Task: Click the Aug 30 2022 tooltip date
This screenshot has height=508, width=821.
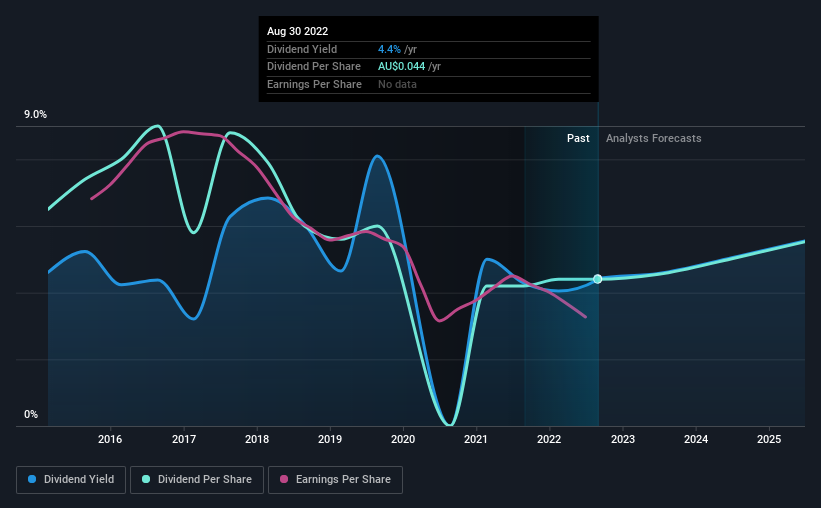Action: click(297, 31)
